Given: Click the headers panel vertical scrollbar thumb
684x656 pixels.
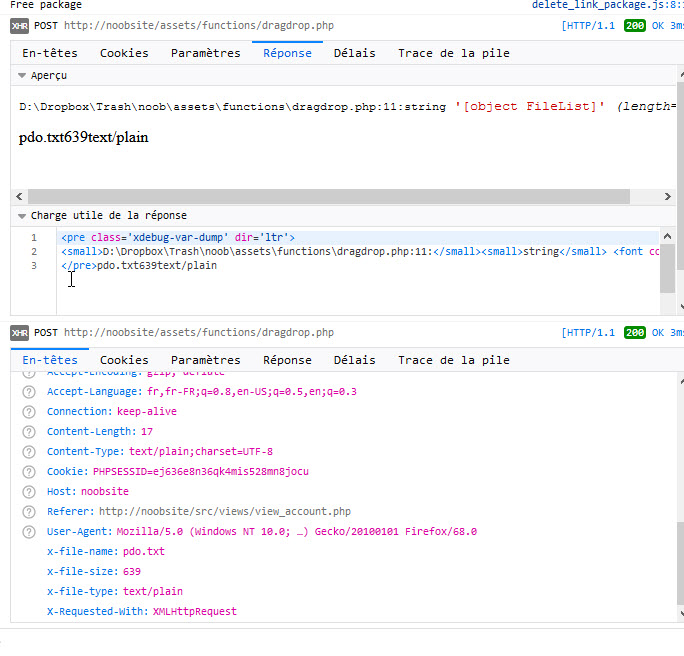Looking at the screenshot, I should (681, 564).
